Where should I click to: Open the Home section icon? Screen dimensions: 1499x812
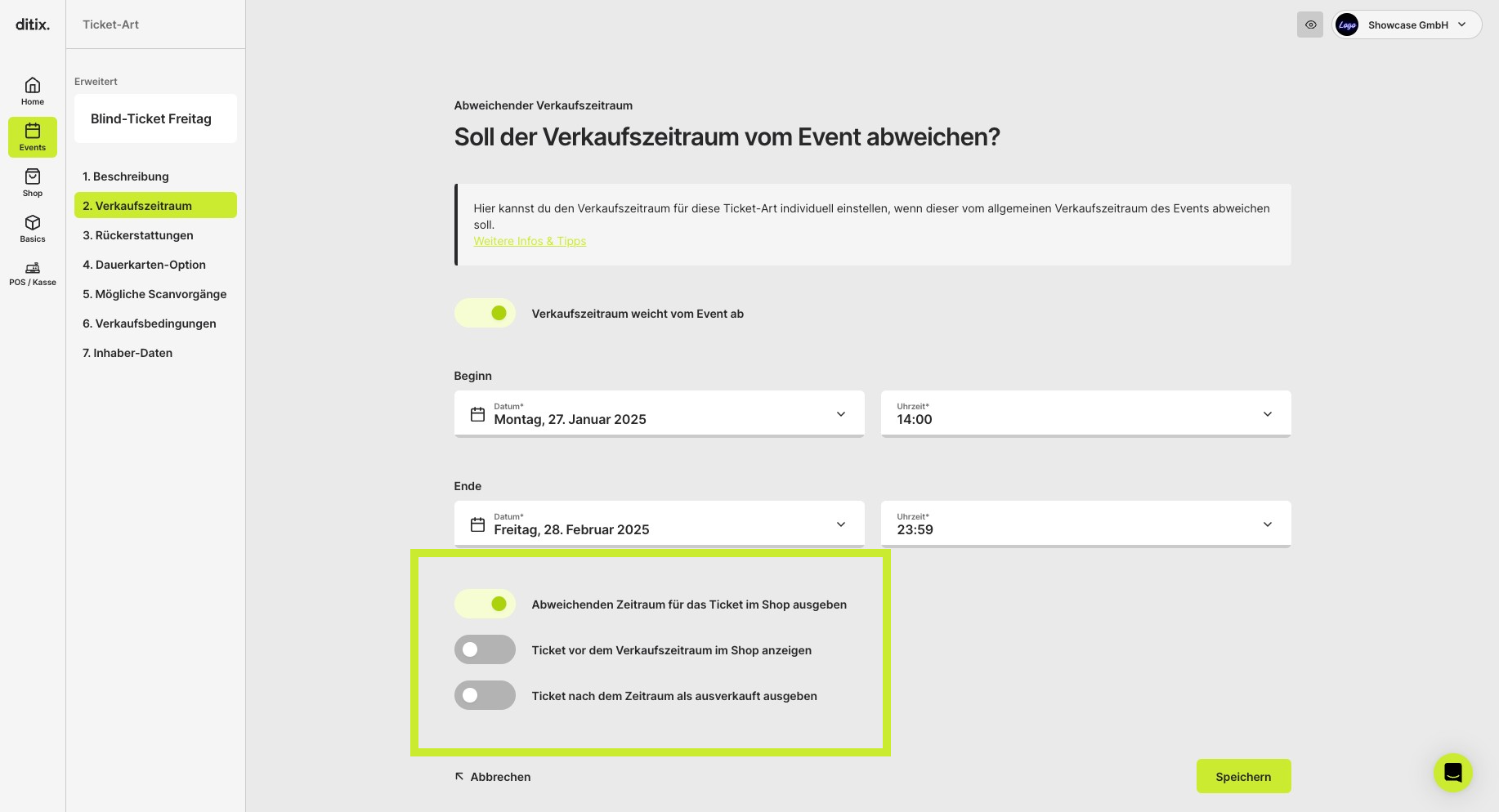(33, 85)
